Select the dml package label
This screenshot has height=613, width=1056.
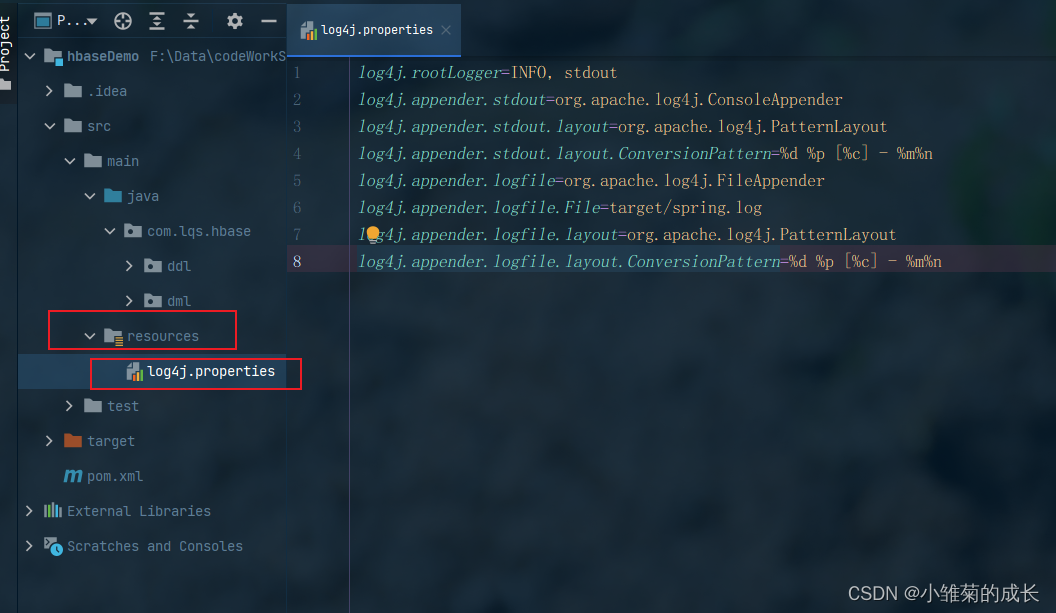coord(179,301)
